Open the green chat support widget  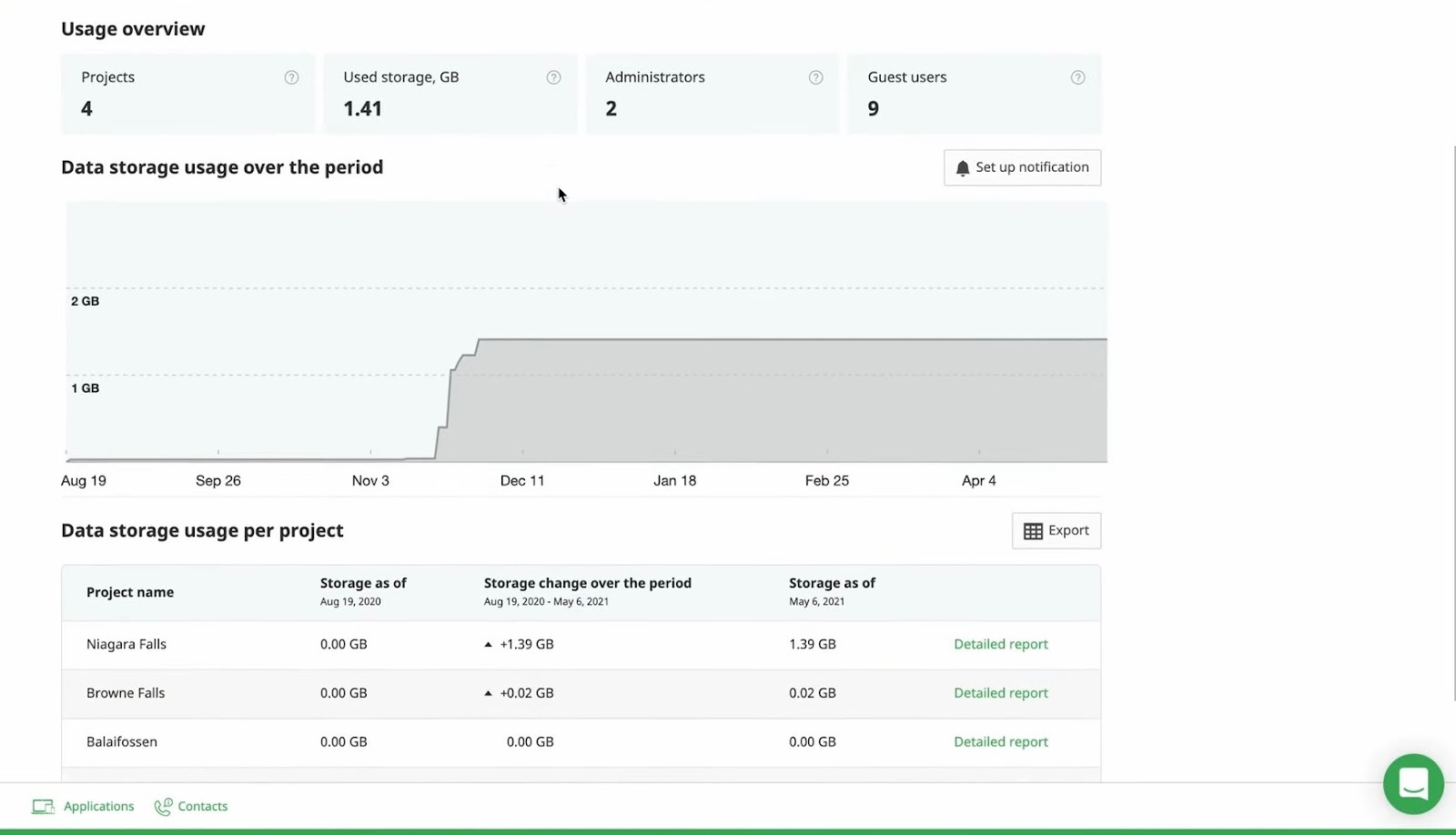[1412, 783]
